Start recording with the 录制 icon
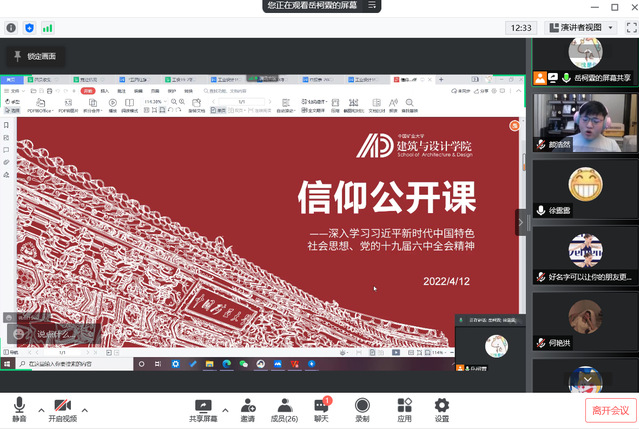The height and width of the screenshot is (429, 639). click(x=362, y=409)
